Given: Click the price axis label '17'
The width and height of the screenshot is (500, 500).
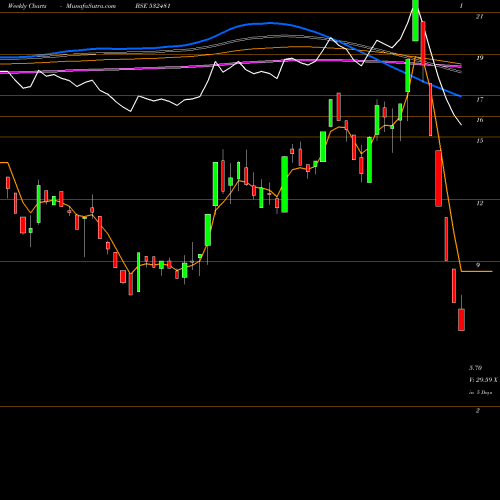Looking at the screenshot, I should (479, 99).
